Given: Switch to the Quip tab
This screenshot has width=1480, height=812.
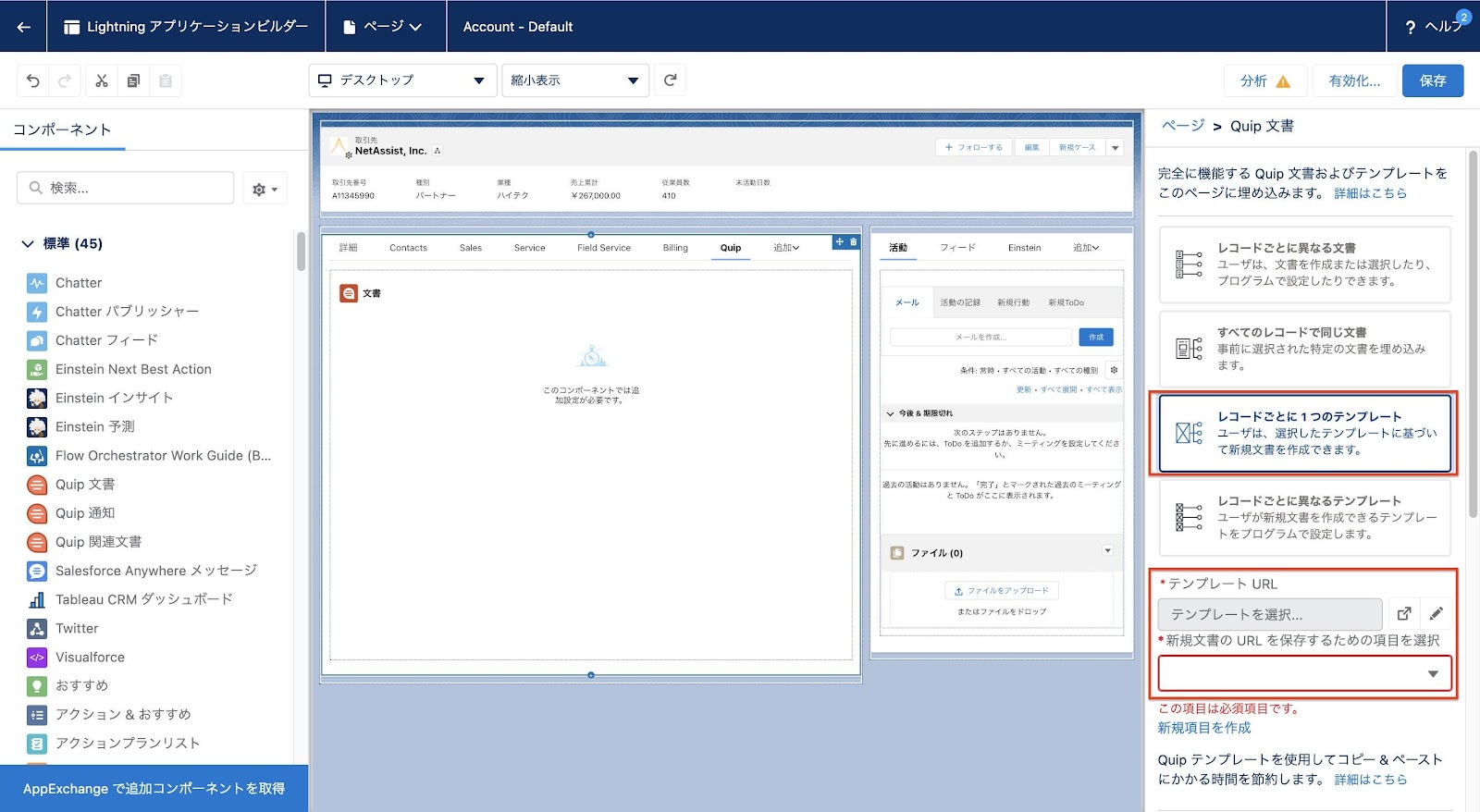Looking at the screenshot, I should click(x=731, y=248).
